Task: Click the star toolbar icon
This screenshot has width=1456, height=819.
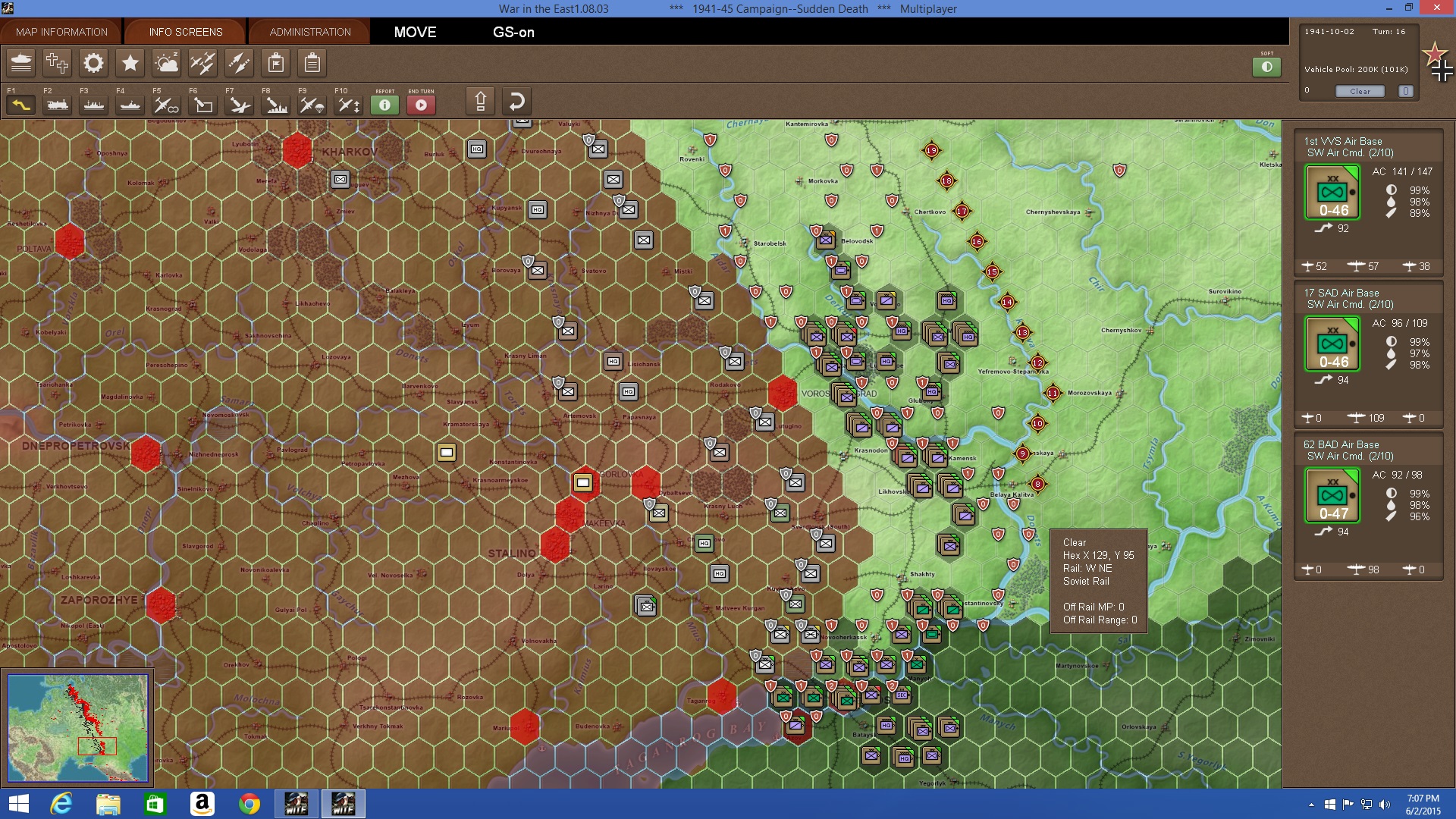Action: pos(130,63)
